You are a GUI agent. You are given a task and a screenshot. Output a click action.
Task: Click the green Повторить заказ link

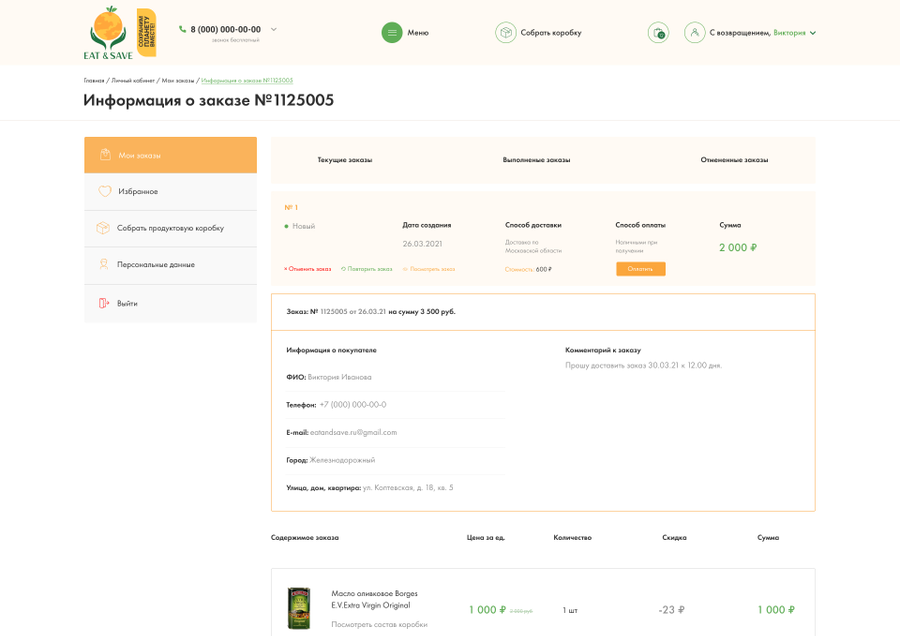pos(367,269)
